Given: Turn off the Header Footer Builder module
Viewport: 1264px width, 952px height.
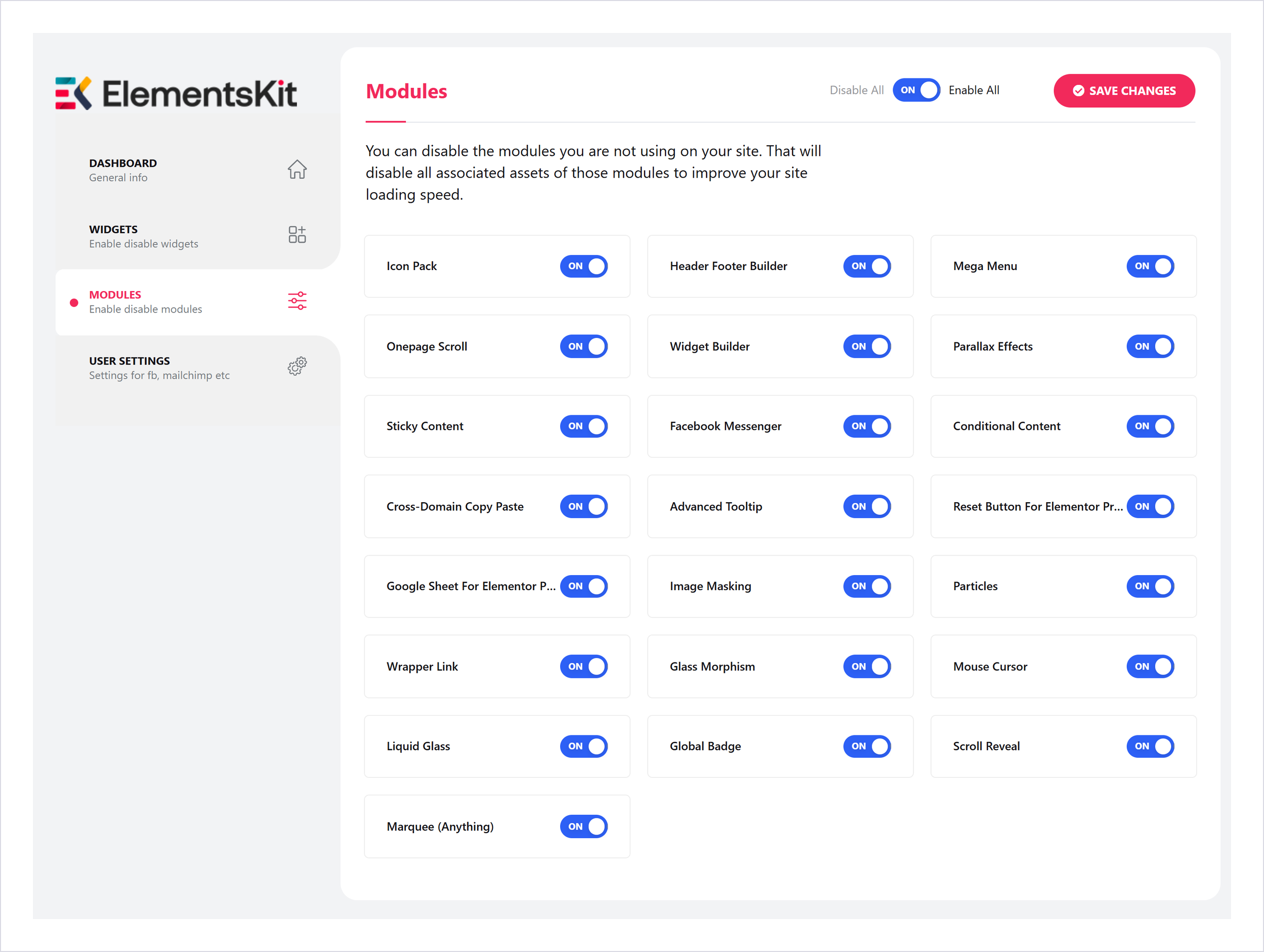Looking at the screenshot, I should coord(866,266).
